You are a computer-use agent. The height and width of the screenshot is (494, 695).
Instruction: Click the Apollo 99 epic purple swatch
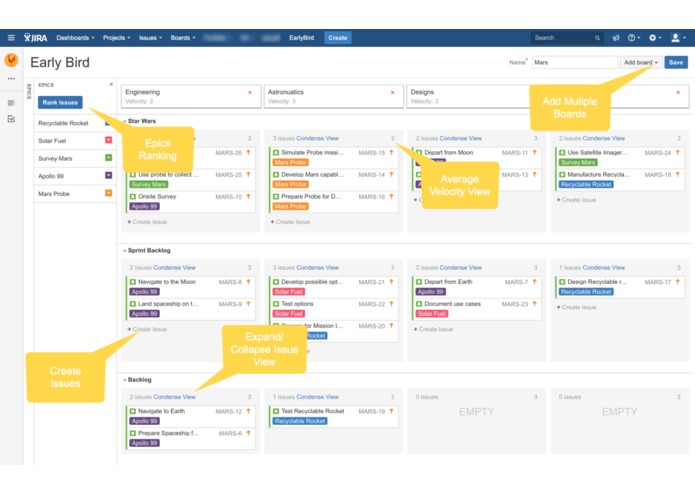click(x=109, y=175)
